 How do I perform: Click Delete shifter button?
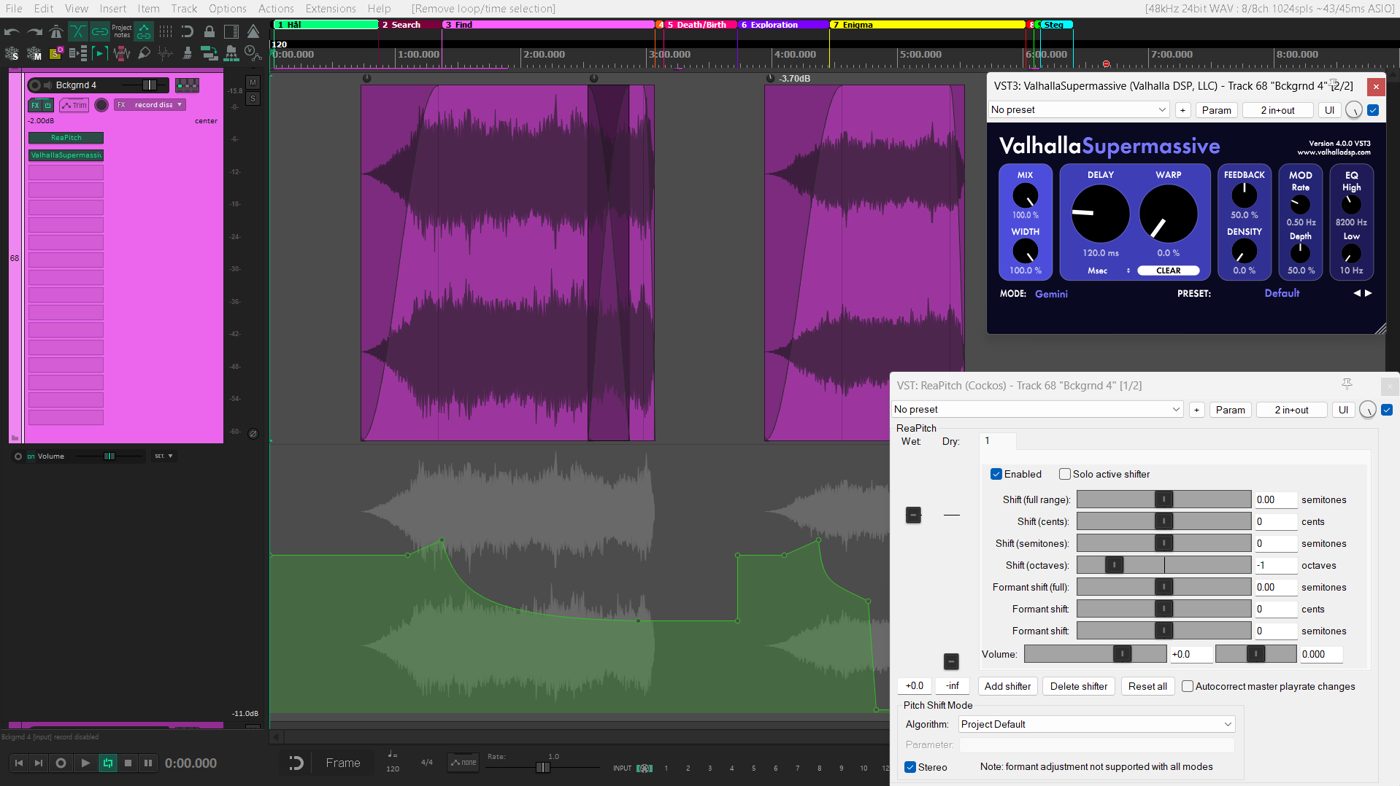[1079, 686]
